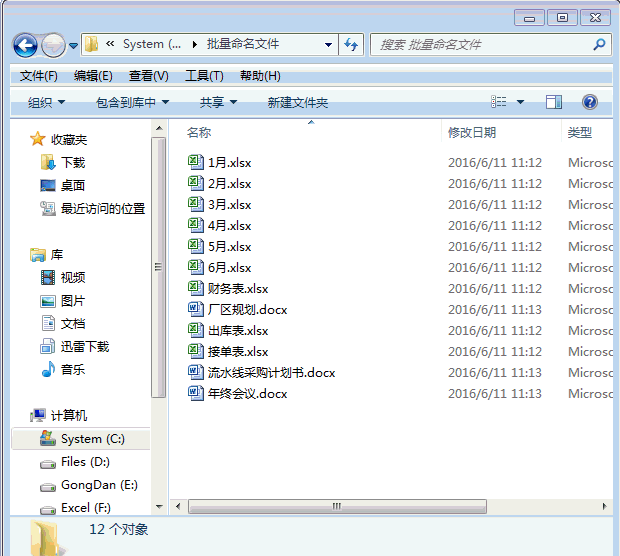Expand the 共享 dropdown

click(x=218, y=103)
